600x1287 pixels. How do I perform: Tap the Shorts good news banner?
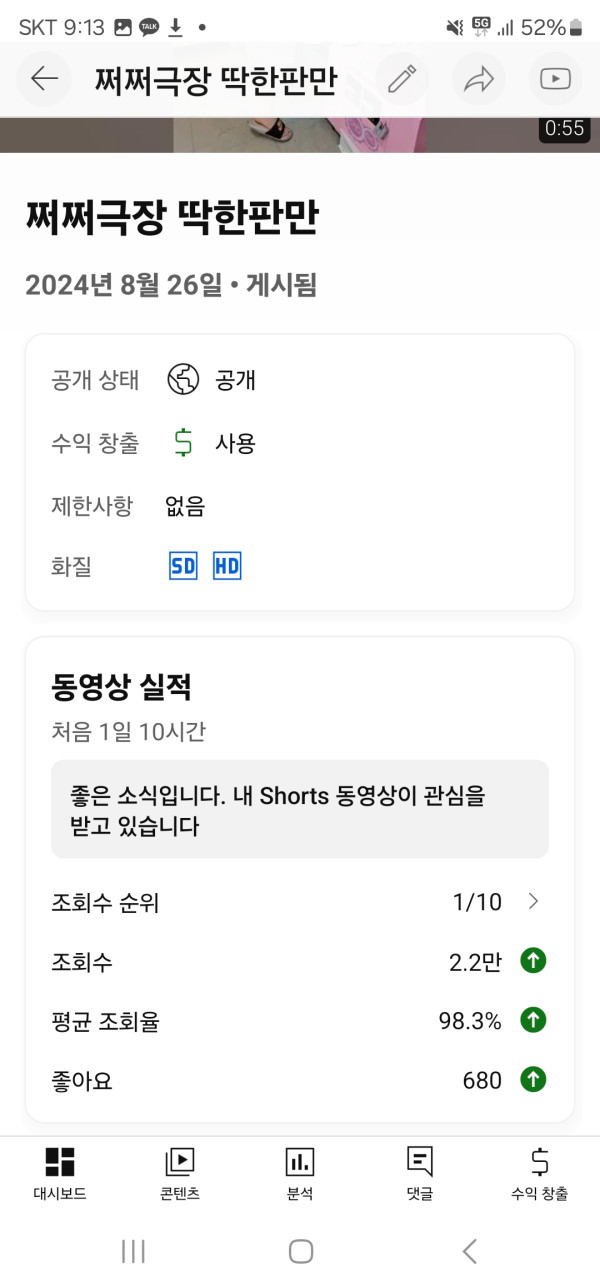point(300,809)
